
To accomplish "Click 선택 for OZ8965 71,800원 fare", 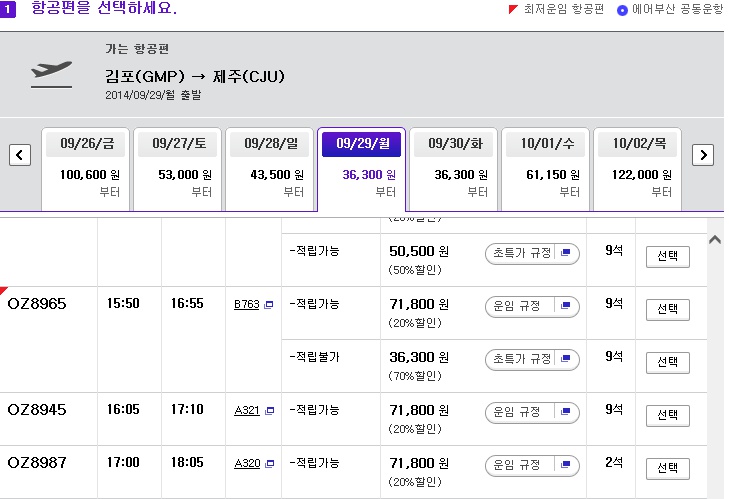I will (x=668, y=309).
